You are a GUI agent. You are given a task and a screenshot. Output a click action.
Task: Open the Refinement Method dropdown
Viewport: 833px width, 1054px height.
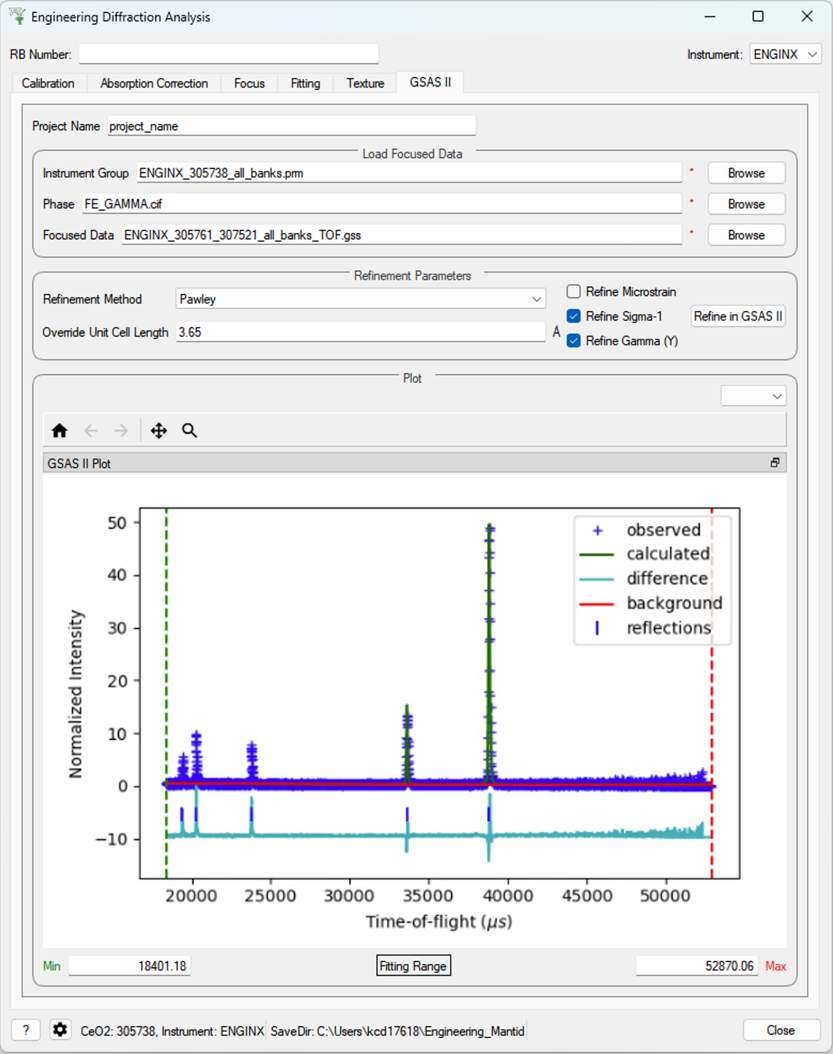[x=360, y=299]
